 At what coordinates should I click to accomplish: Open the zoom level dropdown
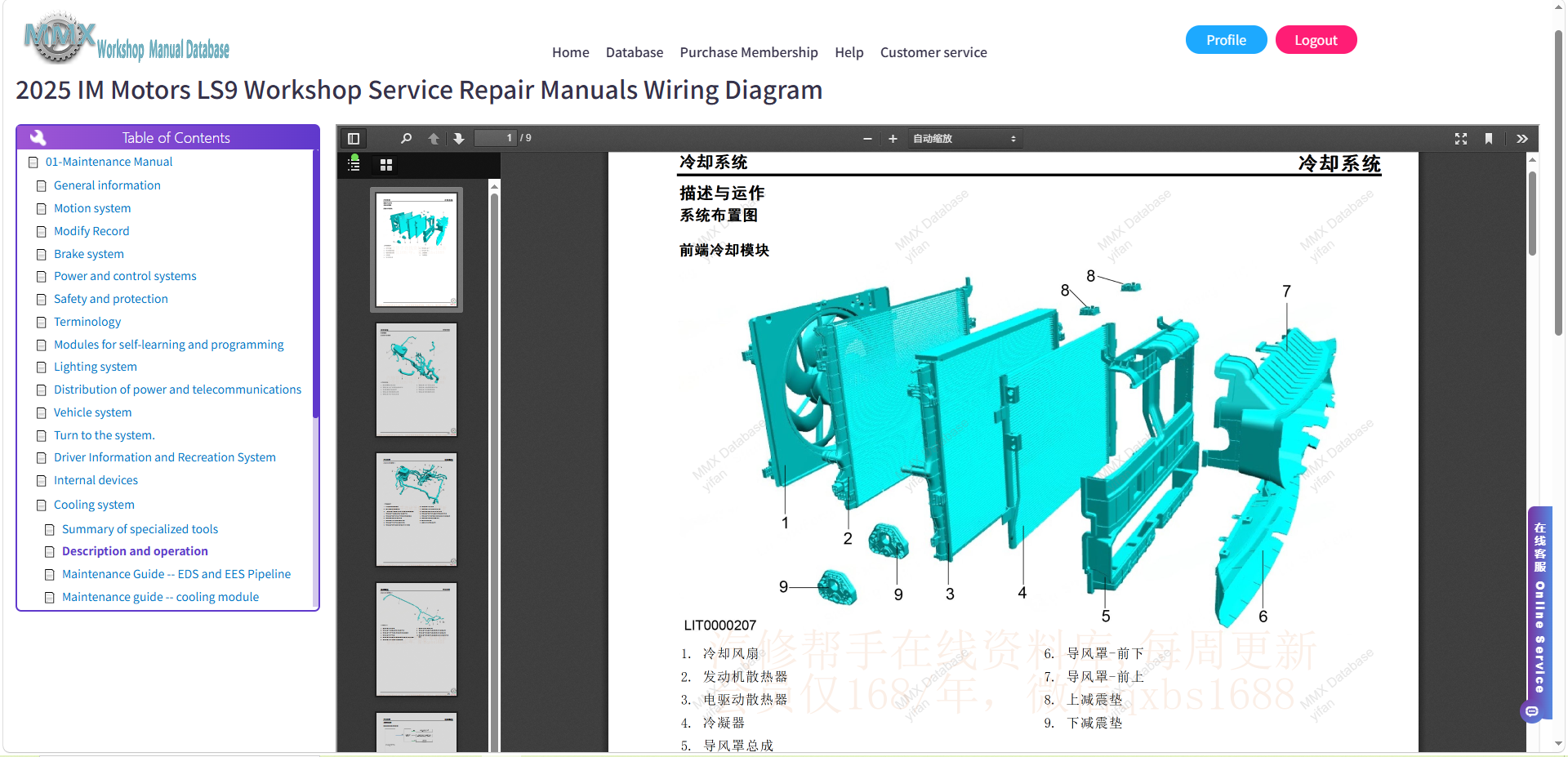964,139
